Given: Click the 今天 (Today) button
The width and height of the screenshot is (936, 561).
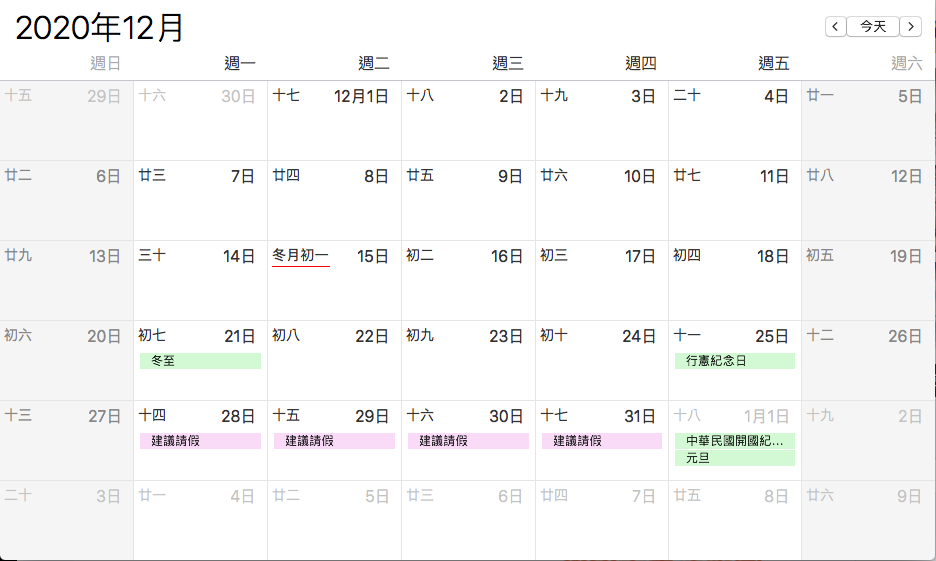Looking at the screenshot, I should 873,26.
